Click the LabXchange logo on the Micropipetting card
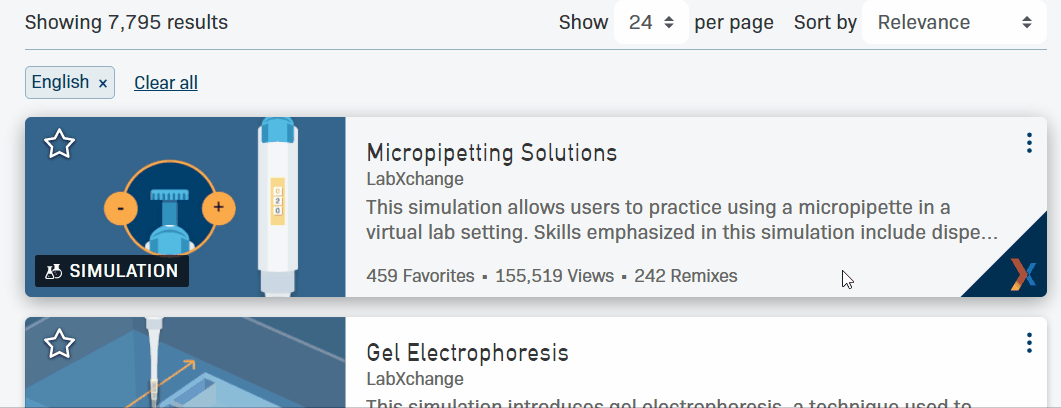Viewport: 1061px width, 408px height. (1021, 274)
